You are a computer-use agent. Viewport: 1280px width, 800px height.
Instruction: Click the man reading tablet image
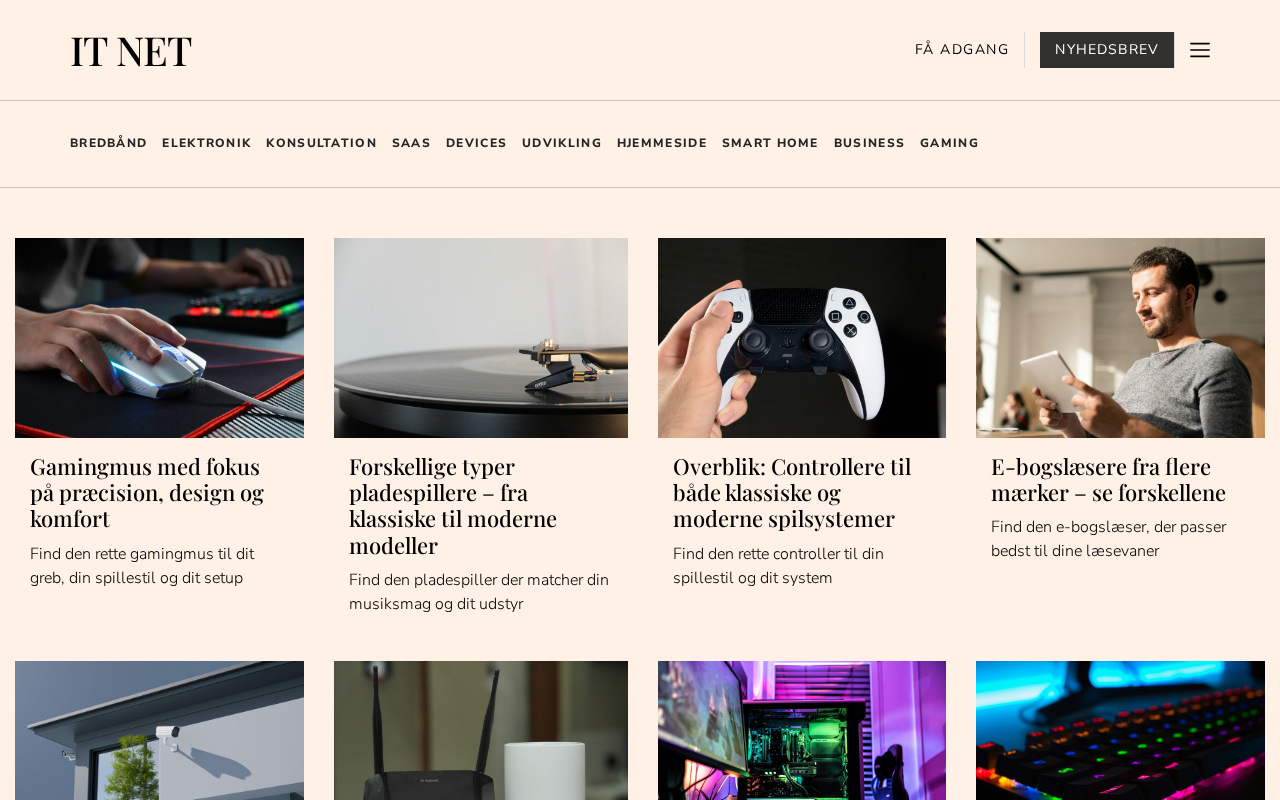pyautogui.click(x=1120, y=338)
